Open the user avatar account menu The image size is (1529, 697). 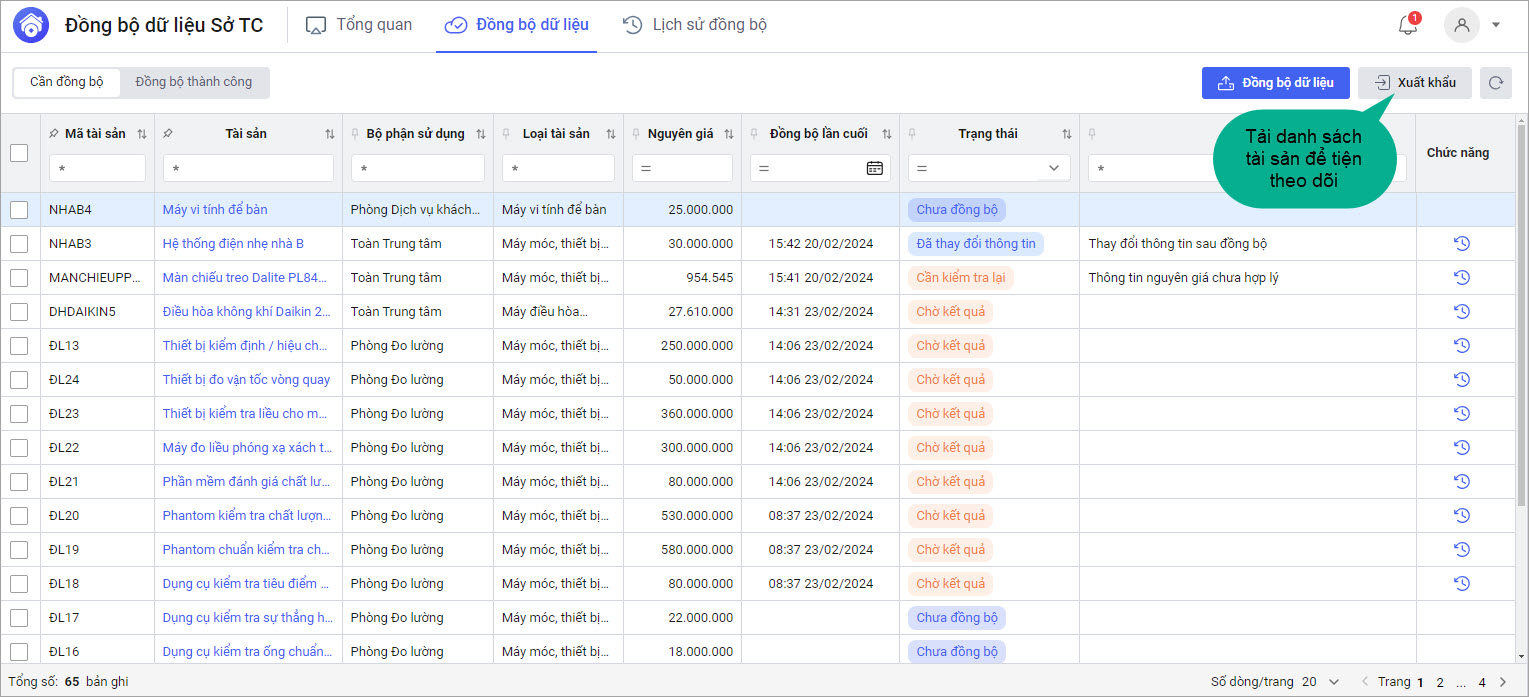[1462, 26]
